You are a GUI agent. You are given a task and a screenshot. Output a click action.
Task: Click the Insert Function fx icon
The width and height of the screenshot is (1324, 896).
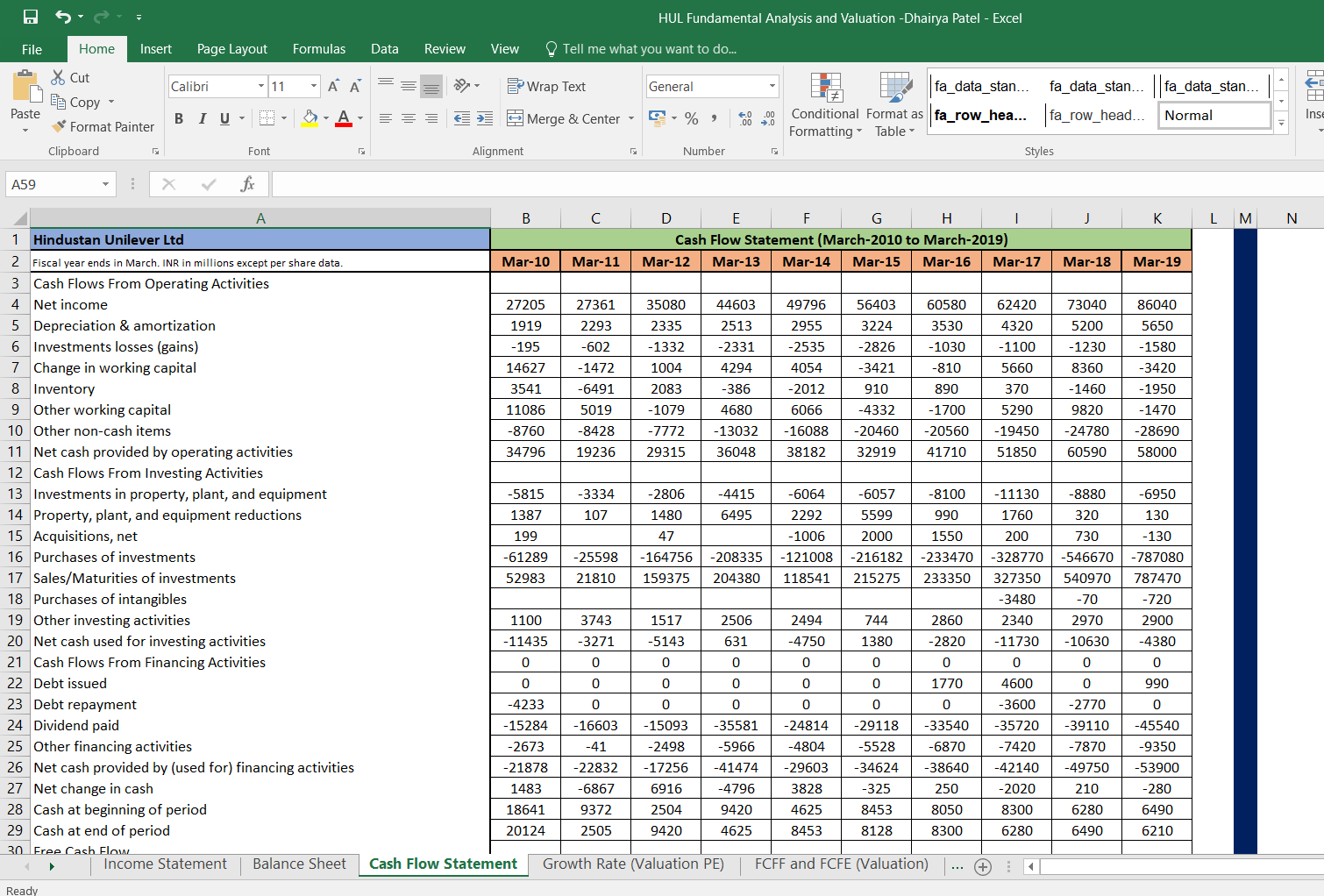(x=247, y=184)
